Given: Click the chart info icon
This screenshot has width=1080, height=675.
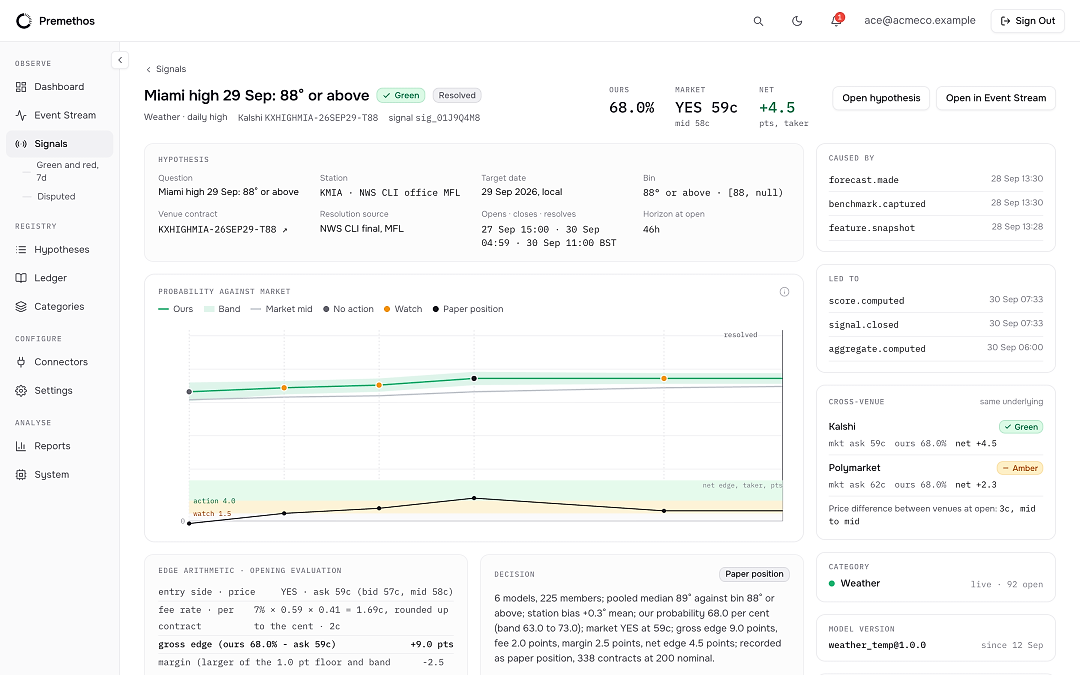Looking at the screenshot, I should [784, 292].
